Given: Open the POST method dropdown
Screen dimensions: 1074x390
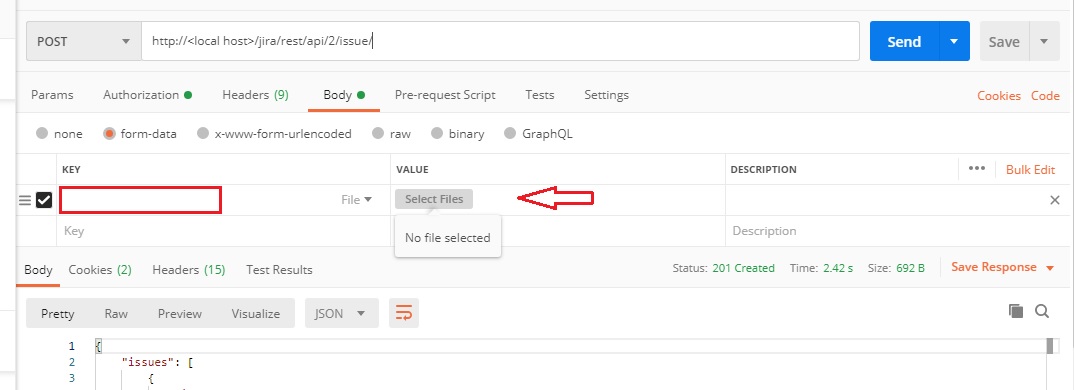Looking at the screenshot, I should 84,41.
